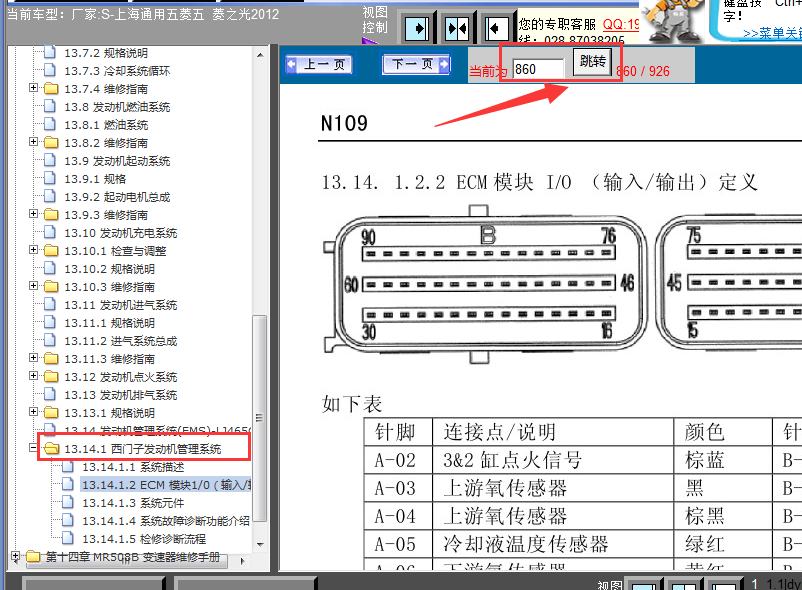This screenshot has height=590, width=802.
Task: Click table cell 冷却液温度传感器
Action: click(526, 544)
